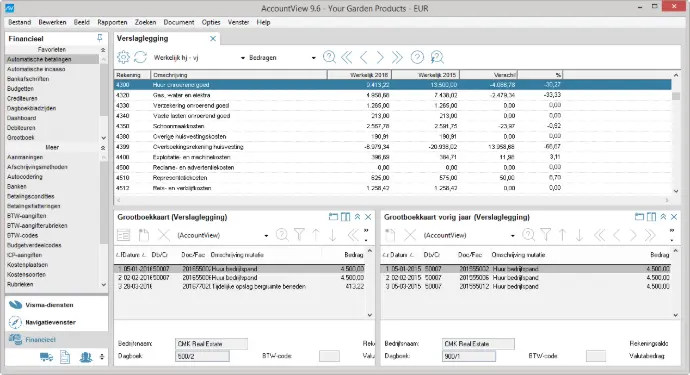690x375 pixels.
Task: Click sort descending arrow in Grootboekkaart toolbar
Action: click(x=333, y=235)
